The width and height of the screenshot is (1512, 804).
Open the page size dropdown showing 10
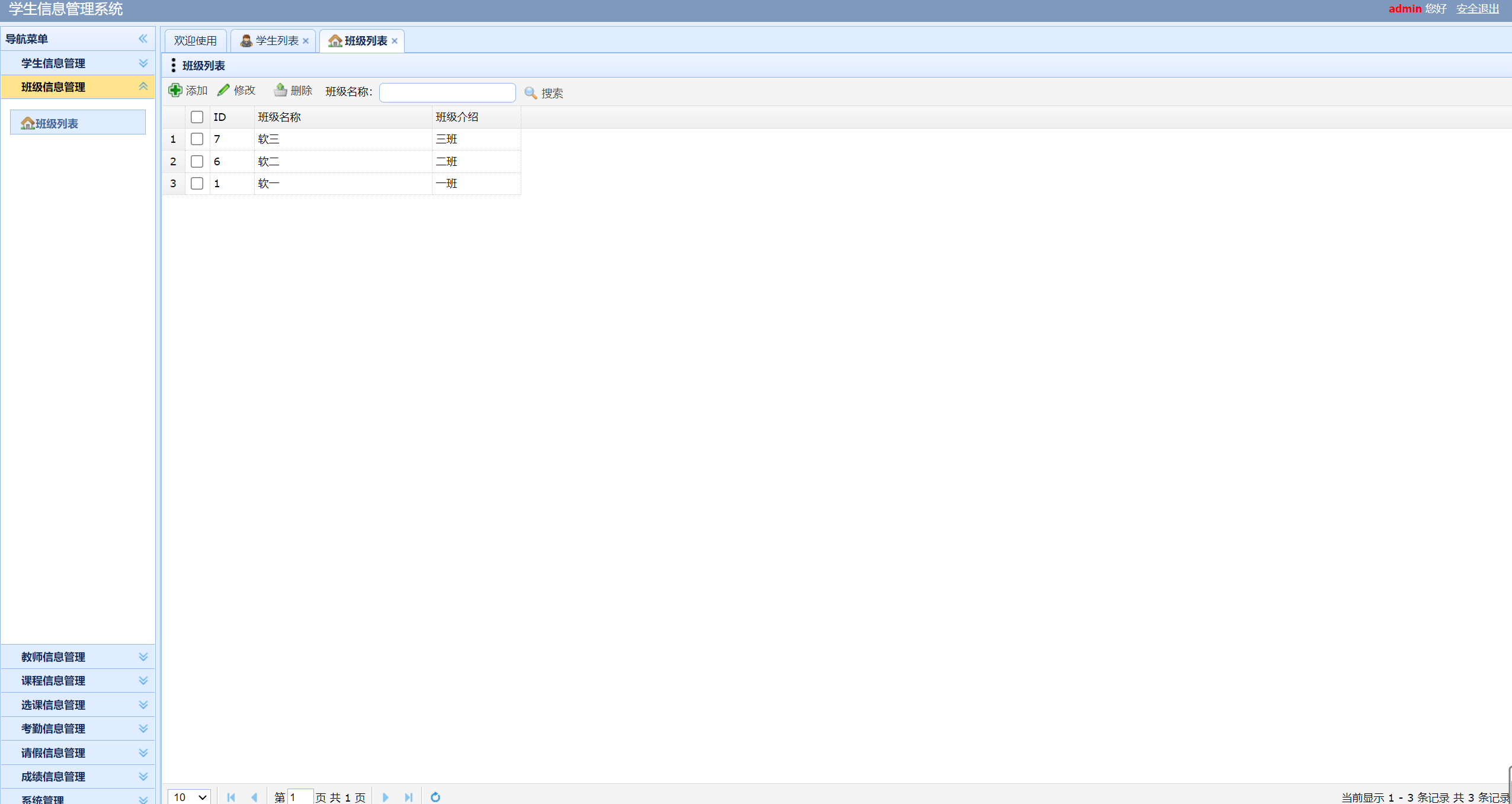pyautogui.click(x=189, y=797)
